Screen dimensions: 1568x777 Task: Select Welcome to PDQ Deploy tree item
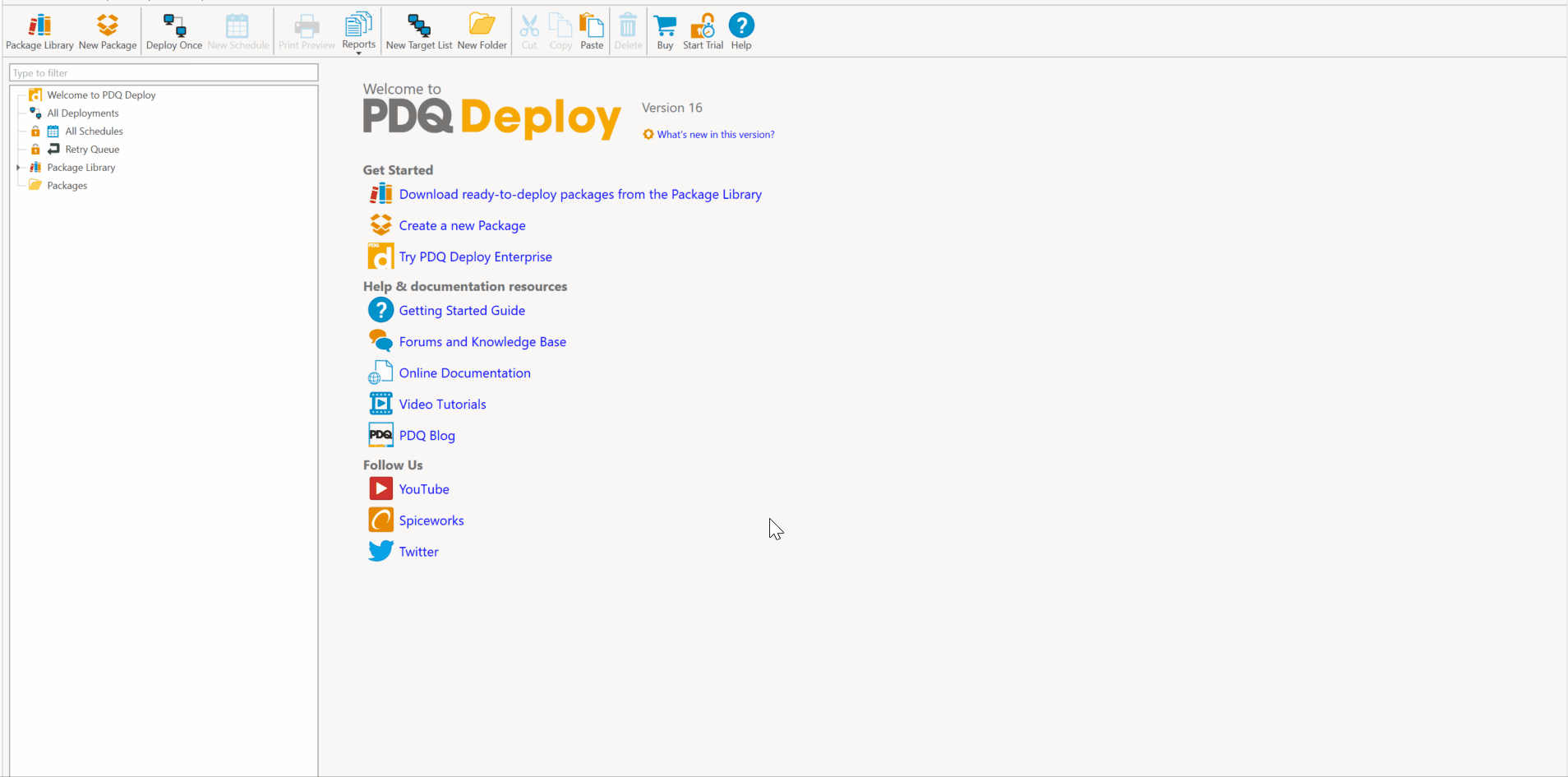(x=101, y=95)
